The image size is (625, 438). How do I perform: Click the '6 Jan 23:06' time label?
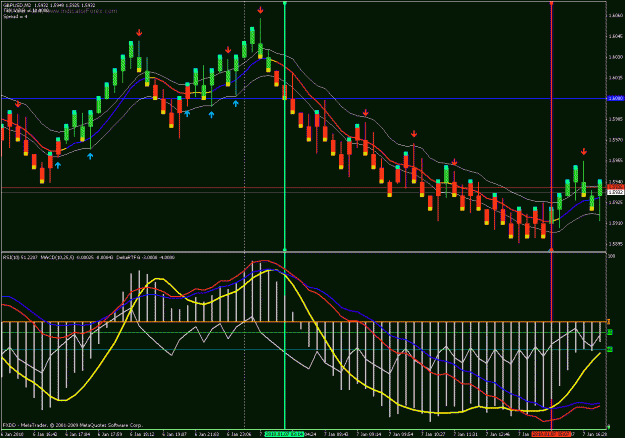239,434
